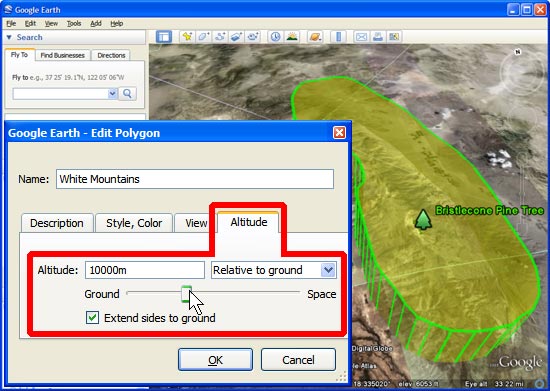Click the historical imagery clock icon
This screenshot has width=550, height=391.
click(276, 36)
